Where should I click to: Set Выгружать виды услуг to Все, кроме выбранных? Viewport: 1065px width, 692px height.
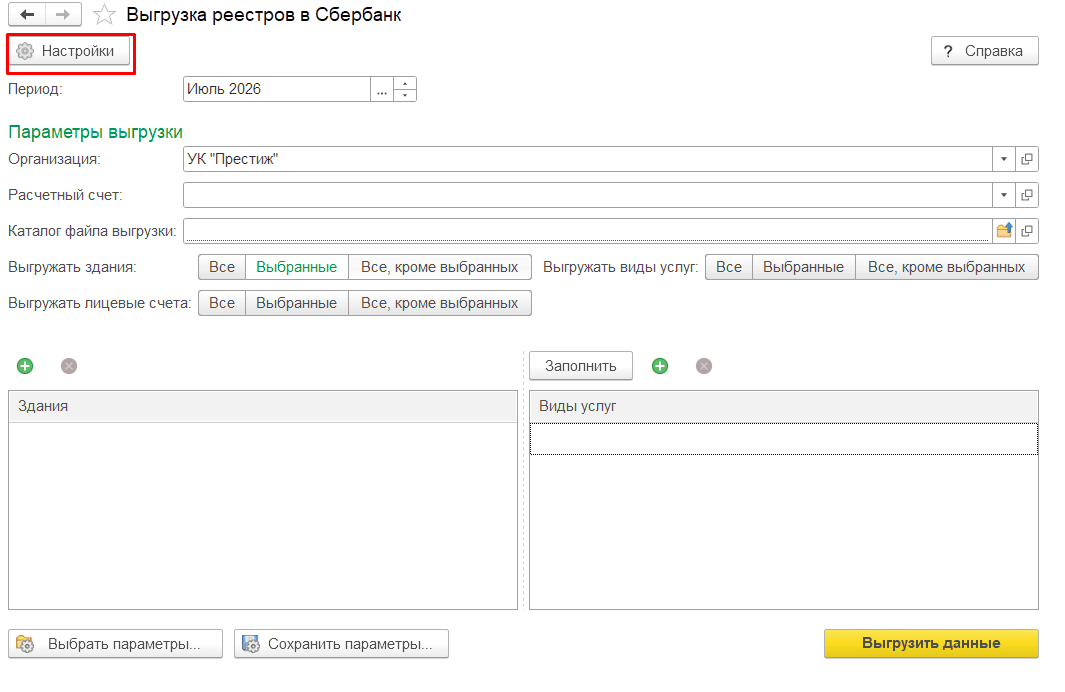(x=946, y=267)
